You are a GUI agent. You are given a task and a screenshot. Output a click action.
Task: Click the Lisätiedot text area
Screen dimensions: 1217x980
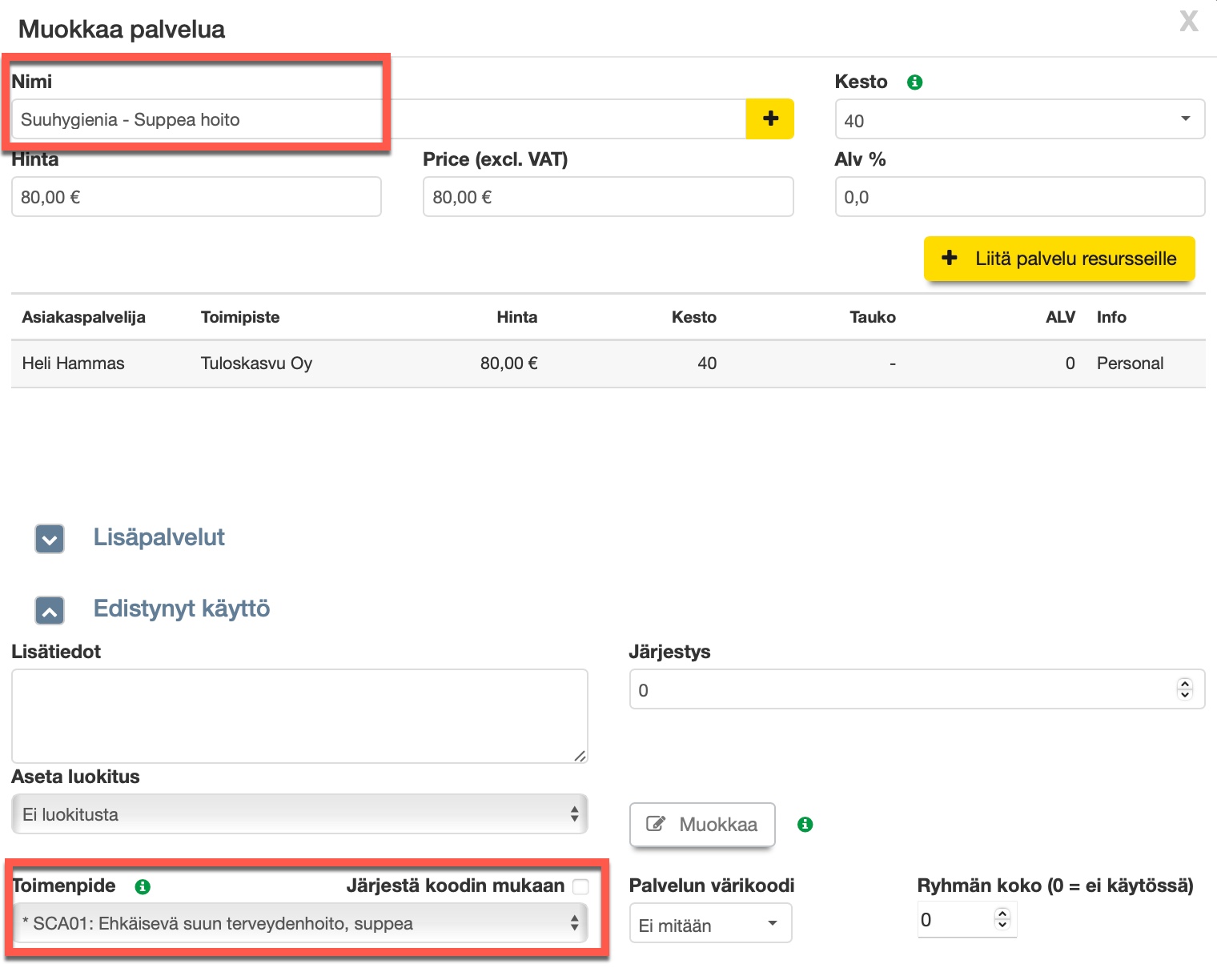(x=299, y=716)
